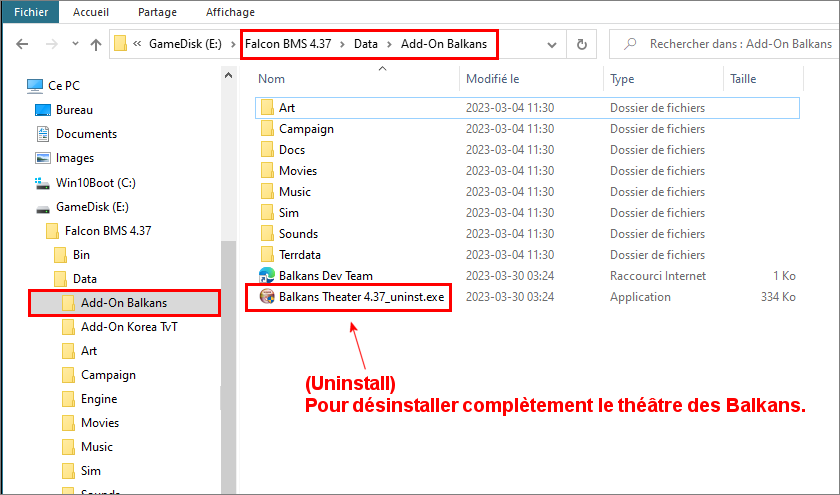
Task: Click Falcon BMS 4.37 in the address path
Action: point(290,45)
